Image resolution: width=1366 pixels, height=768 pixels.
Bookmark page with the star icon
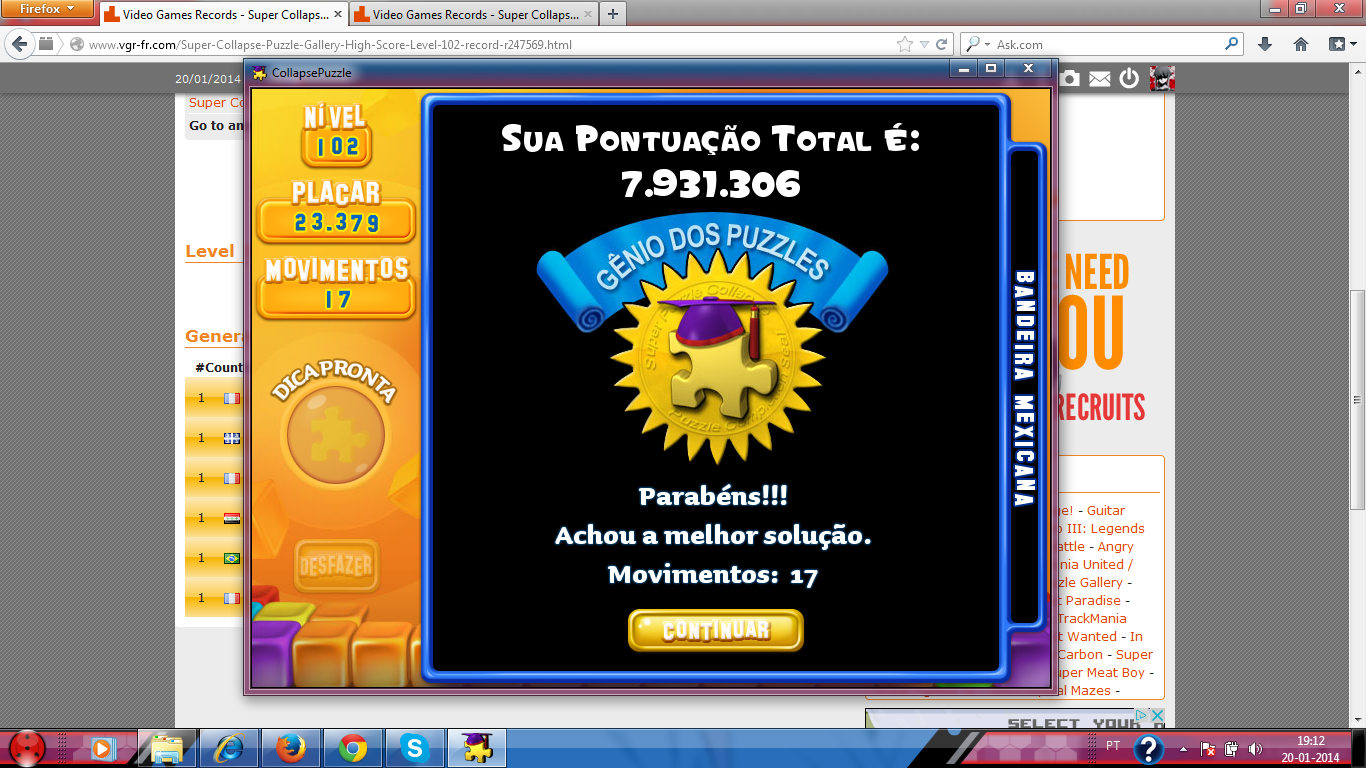pos(905,44)
